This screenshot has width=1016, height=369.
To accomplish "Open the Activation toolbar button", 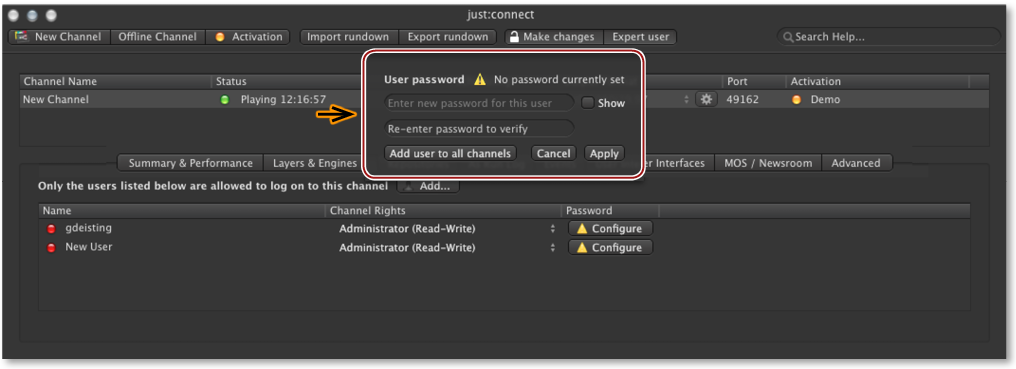I will [x=249, y=37].
